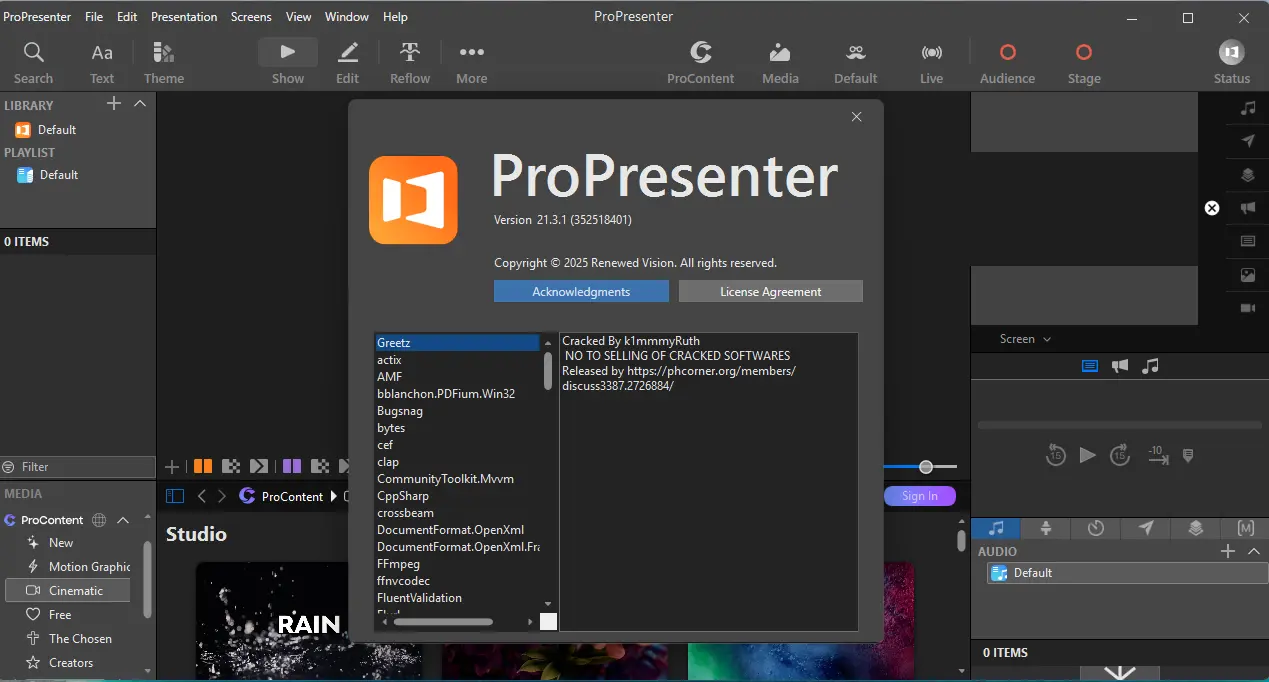Open the Status indicator
The width and height of the screenshot is (1269, 682).
click(1232, 63)
